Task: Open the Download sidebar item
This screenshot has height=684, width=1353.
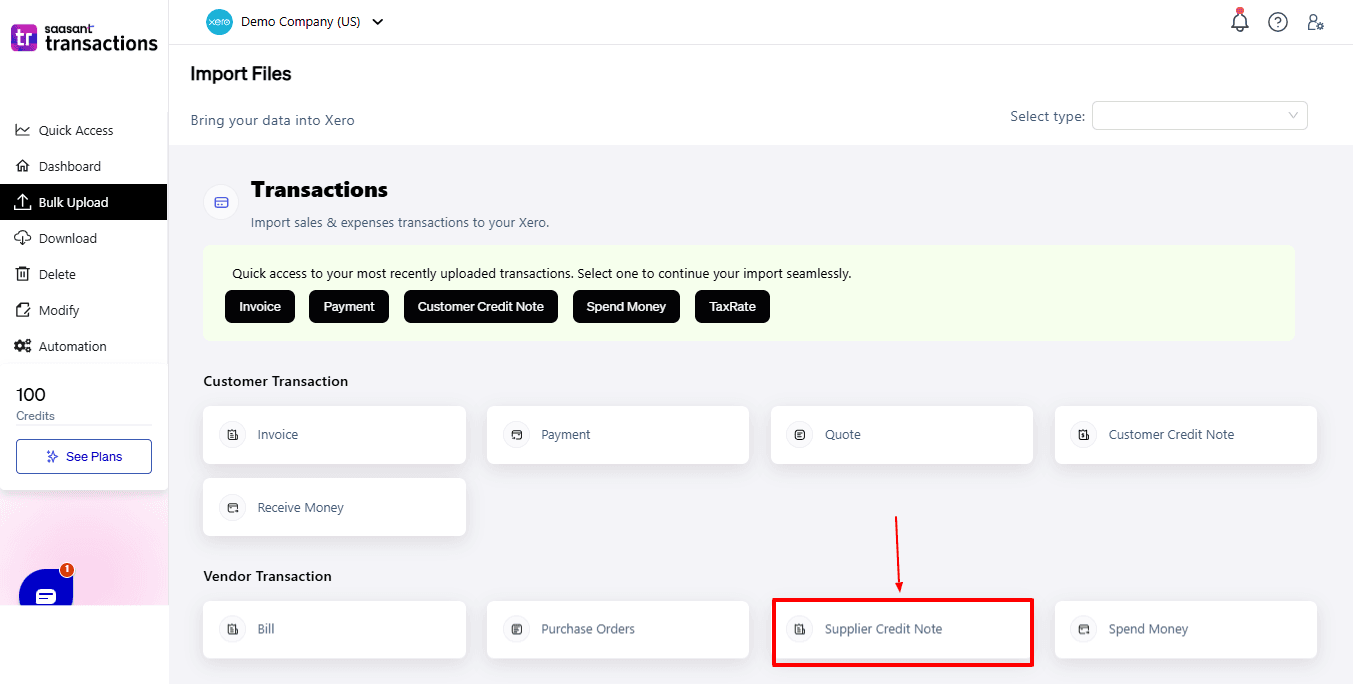Action: tap(67, 238)
